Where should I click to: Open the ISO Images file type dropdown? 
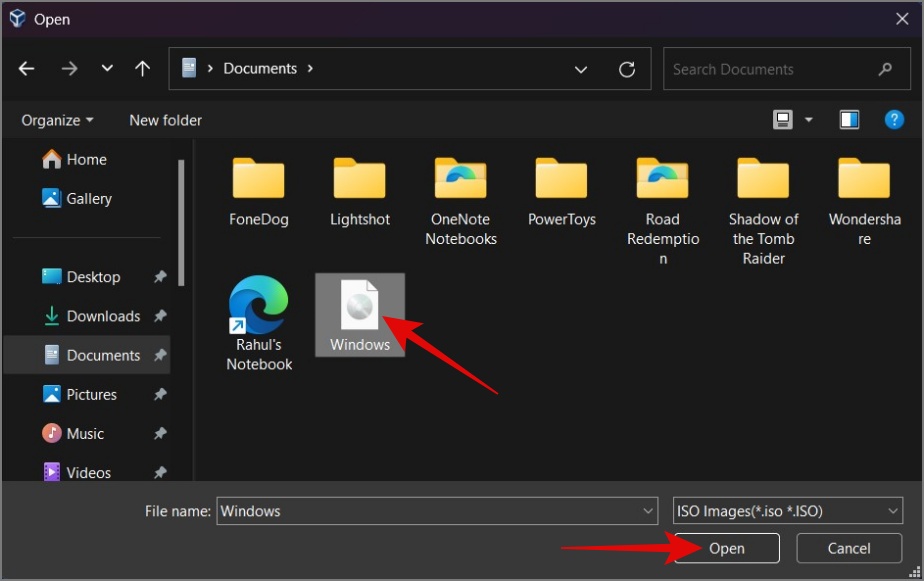pyautogui.click(x=788, y=511)
